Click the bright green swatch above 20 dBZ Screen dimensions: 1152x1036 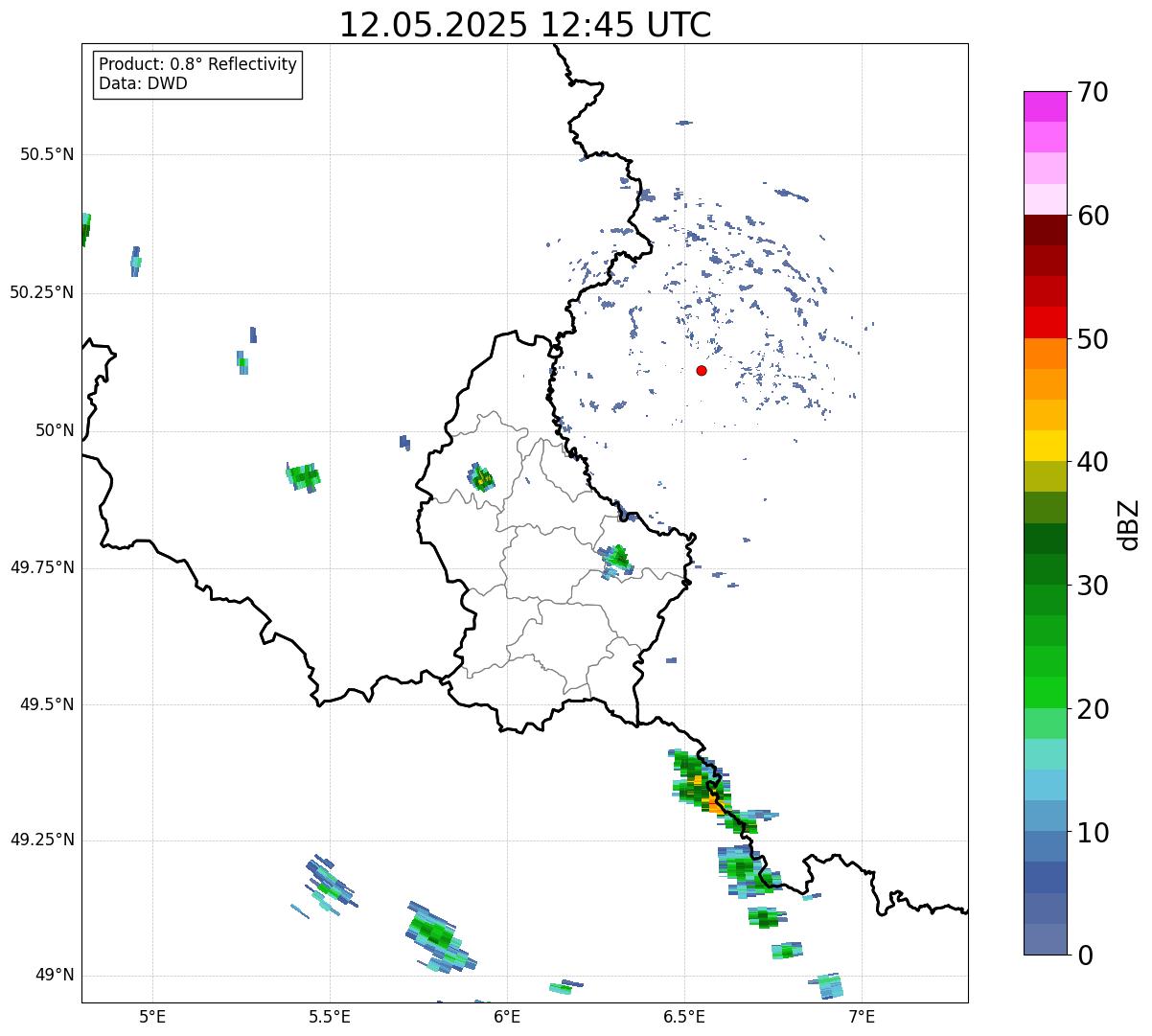[x=1045, y=693]
